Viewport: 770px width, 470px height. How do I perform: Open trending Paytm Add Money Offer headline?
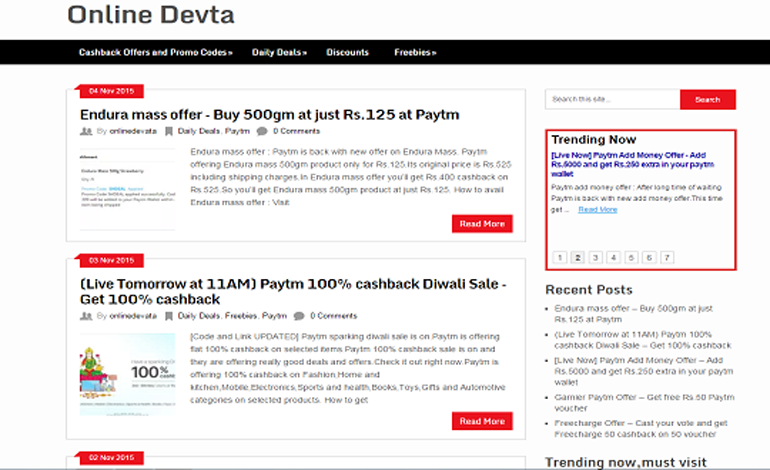click(x=632, y=164)
